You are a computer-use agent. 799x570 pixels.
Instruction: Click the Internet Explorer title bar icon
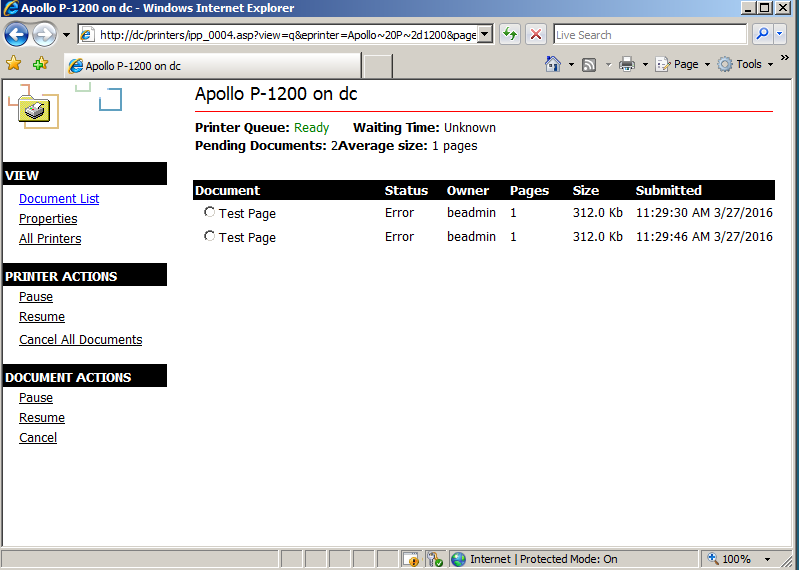coord(10,8)
